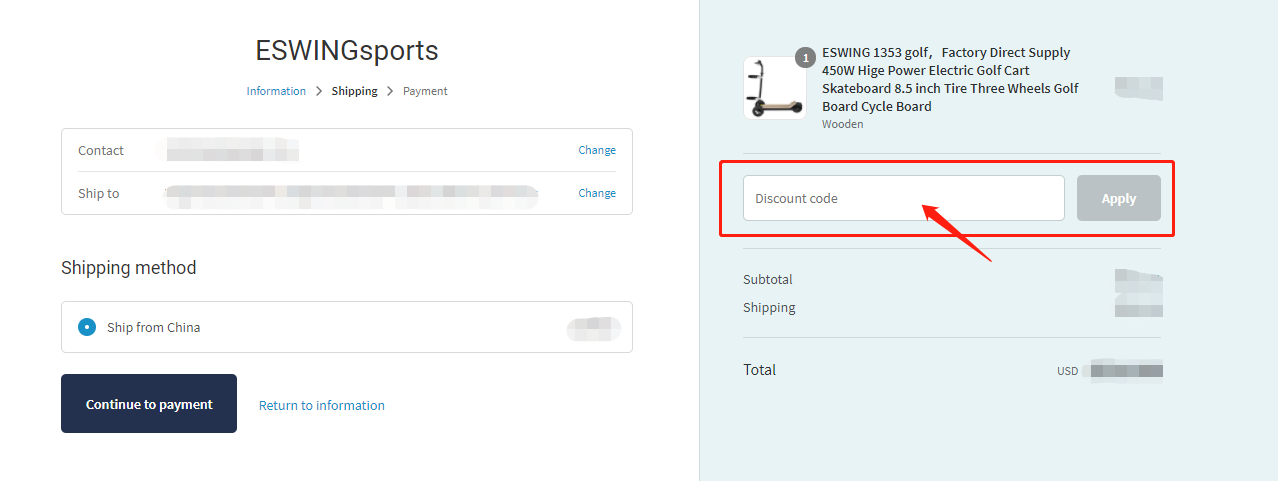Go to the Information breadcrumb step
The width and height of the screenshot is (1278, 481).
[276, 91]
